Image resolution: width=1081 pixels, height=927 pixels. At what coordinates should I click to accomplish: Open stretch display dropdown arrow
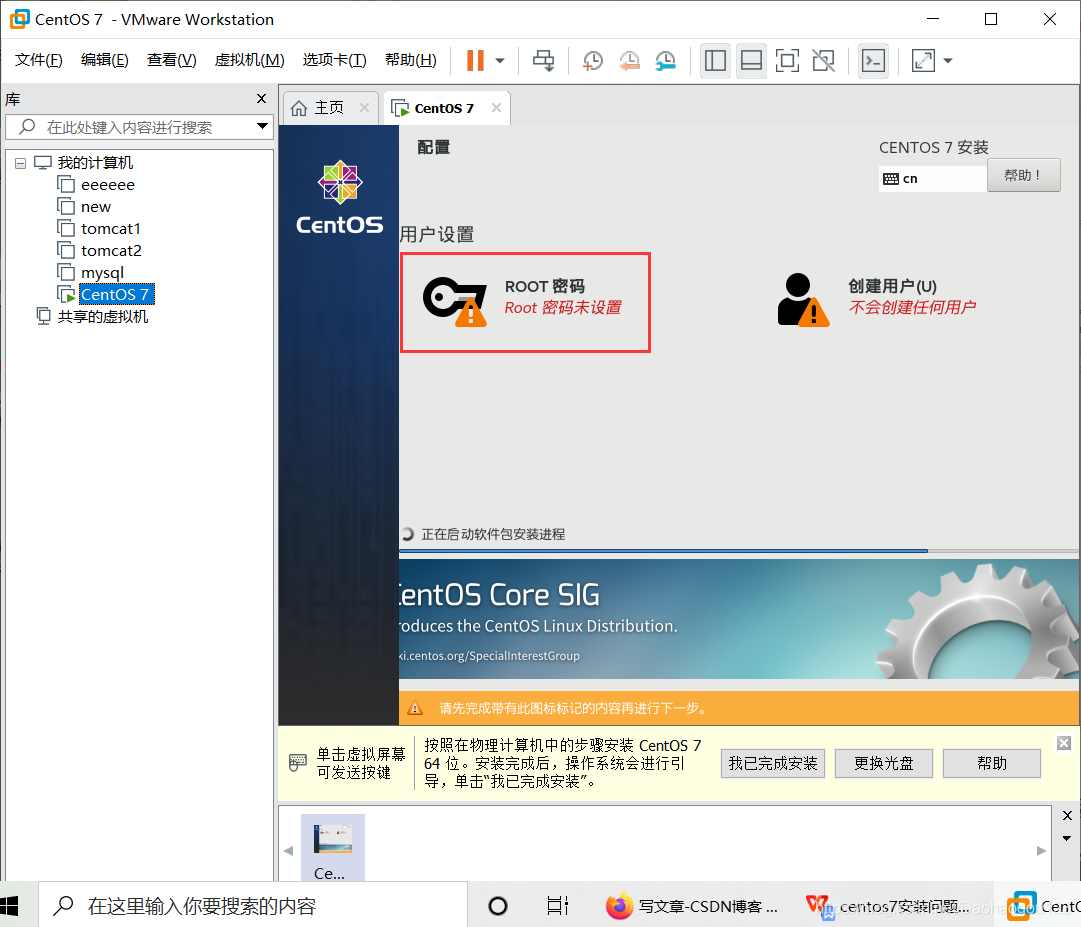pos(948,61)
